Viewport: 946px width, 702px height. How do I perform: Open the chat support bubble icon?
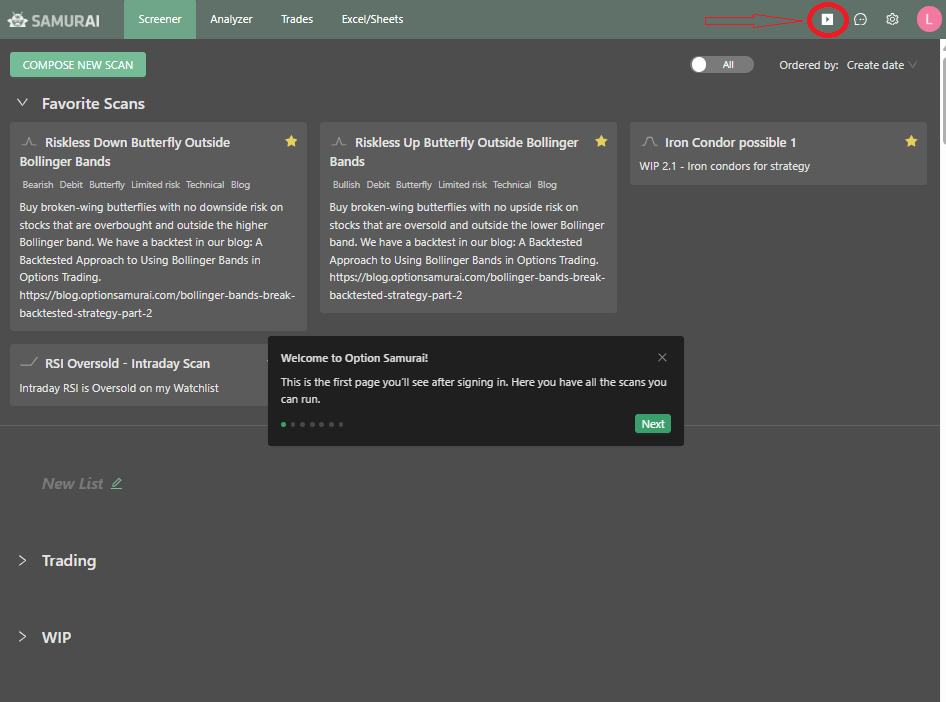(860, 19)
